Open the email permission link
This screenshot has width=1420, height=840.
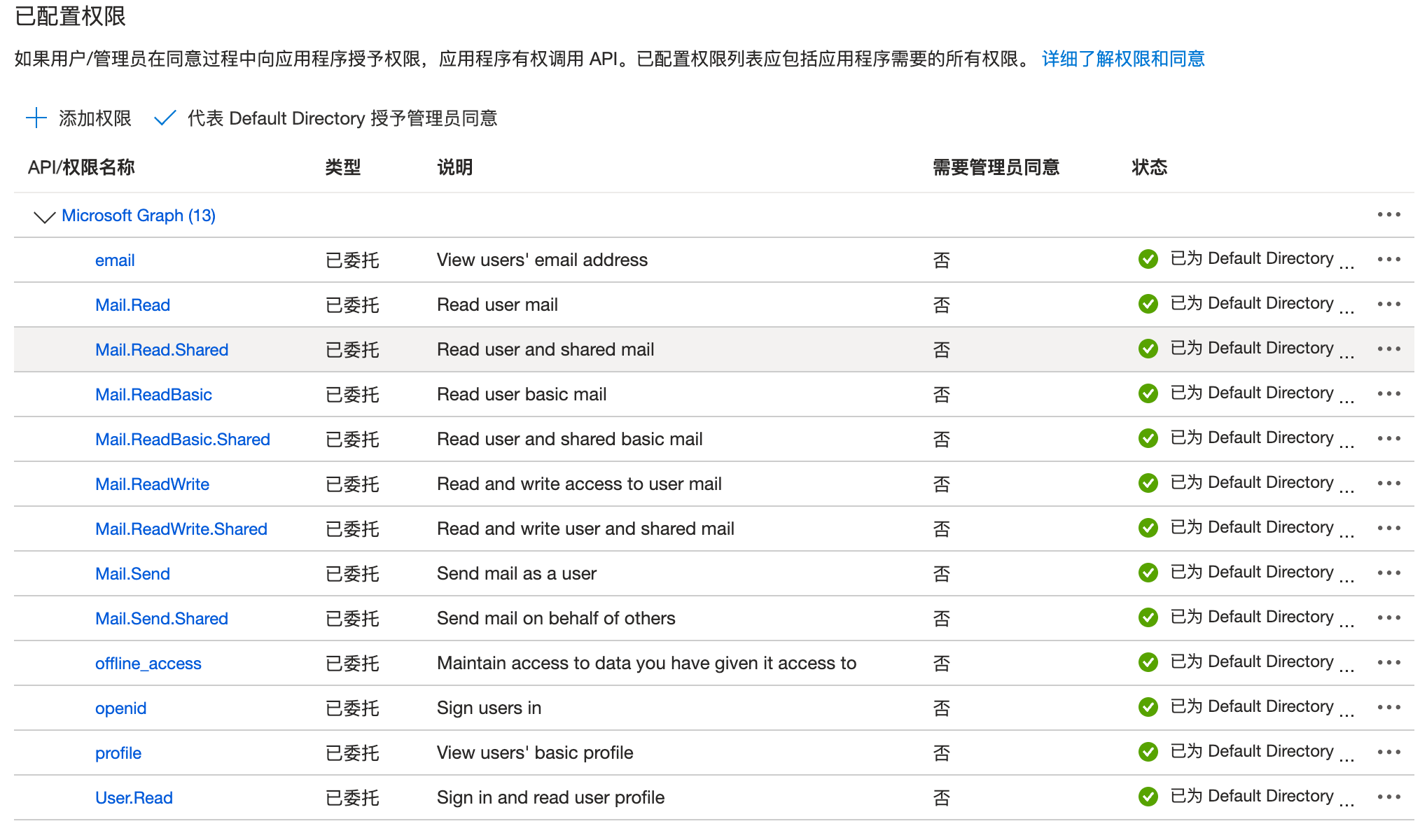click(115, 260)
